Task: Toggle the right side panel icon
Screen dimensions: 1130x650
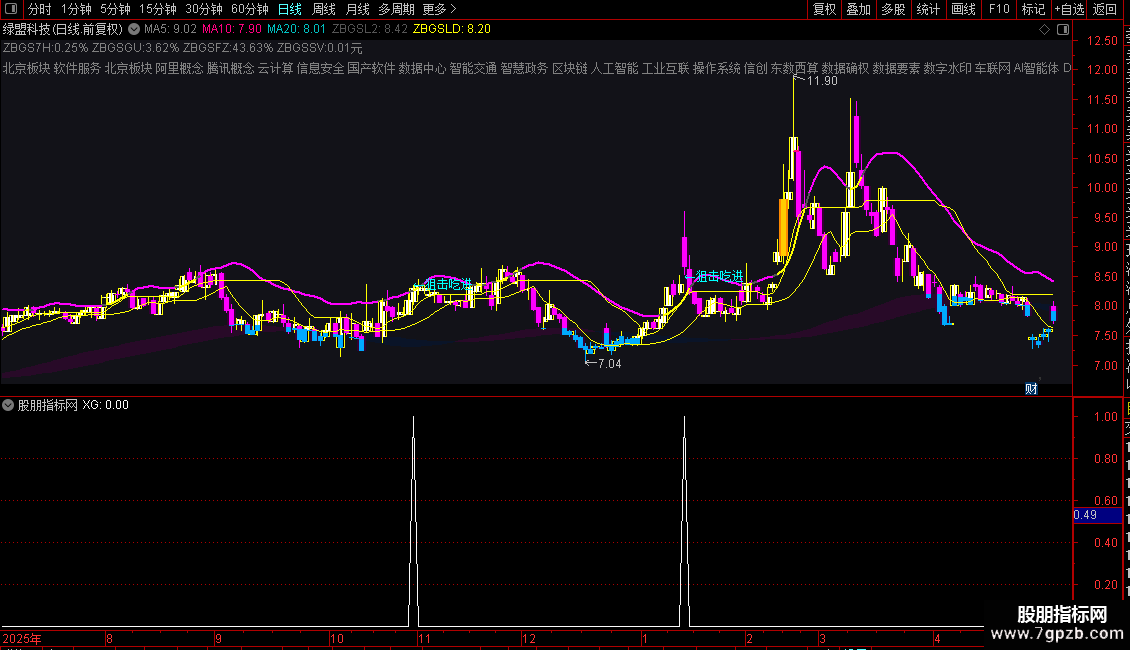Action: (1062, 29)
